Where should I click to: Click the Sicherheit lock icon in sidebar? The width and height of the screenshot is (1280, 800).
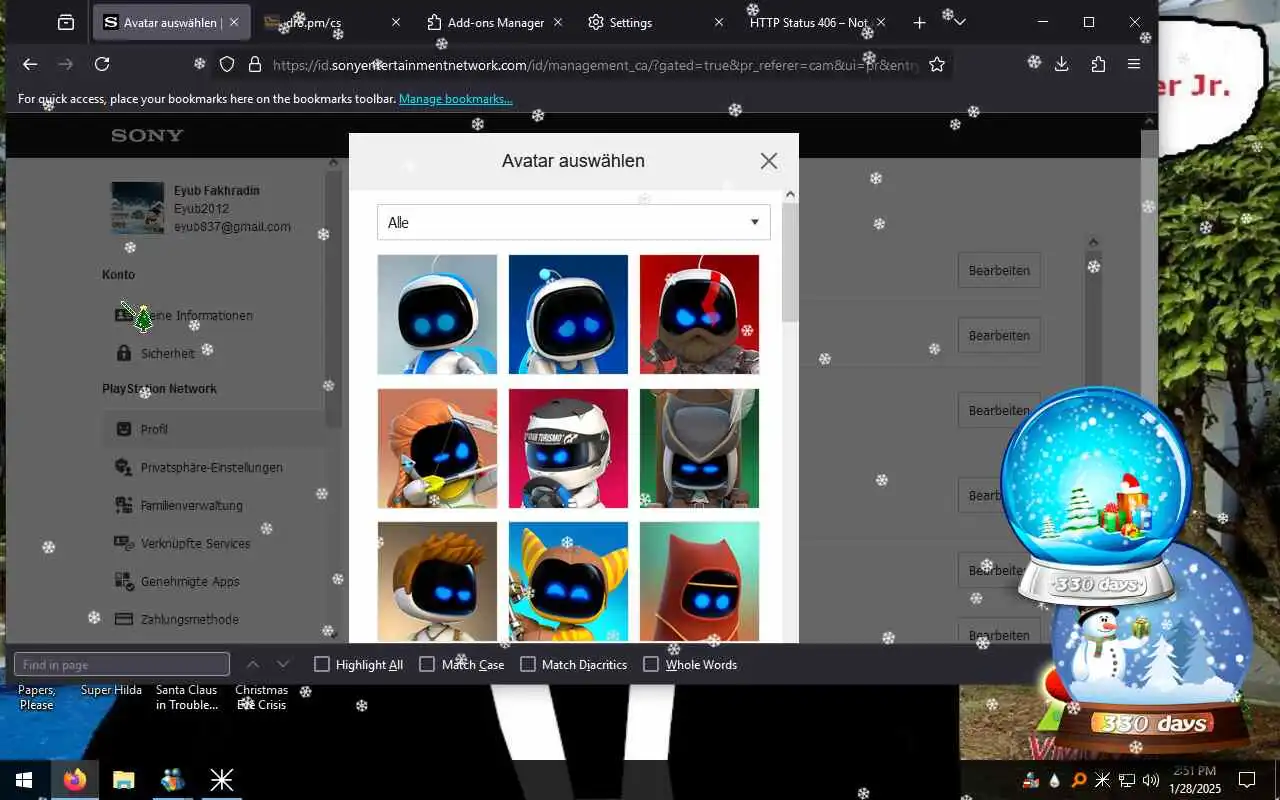point(124,353)
